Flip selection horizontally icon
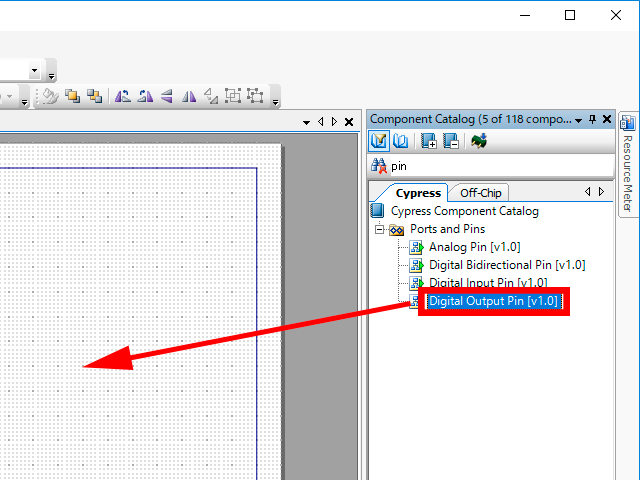Screen dimensions: 640x480 coord(189,96)
